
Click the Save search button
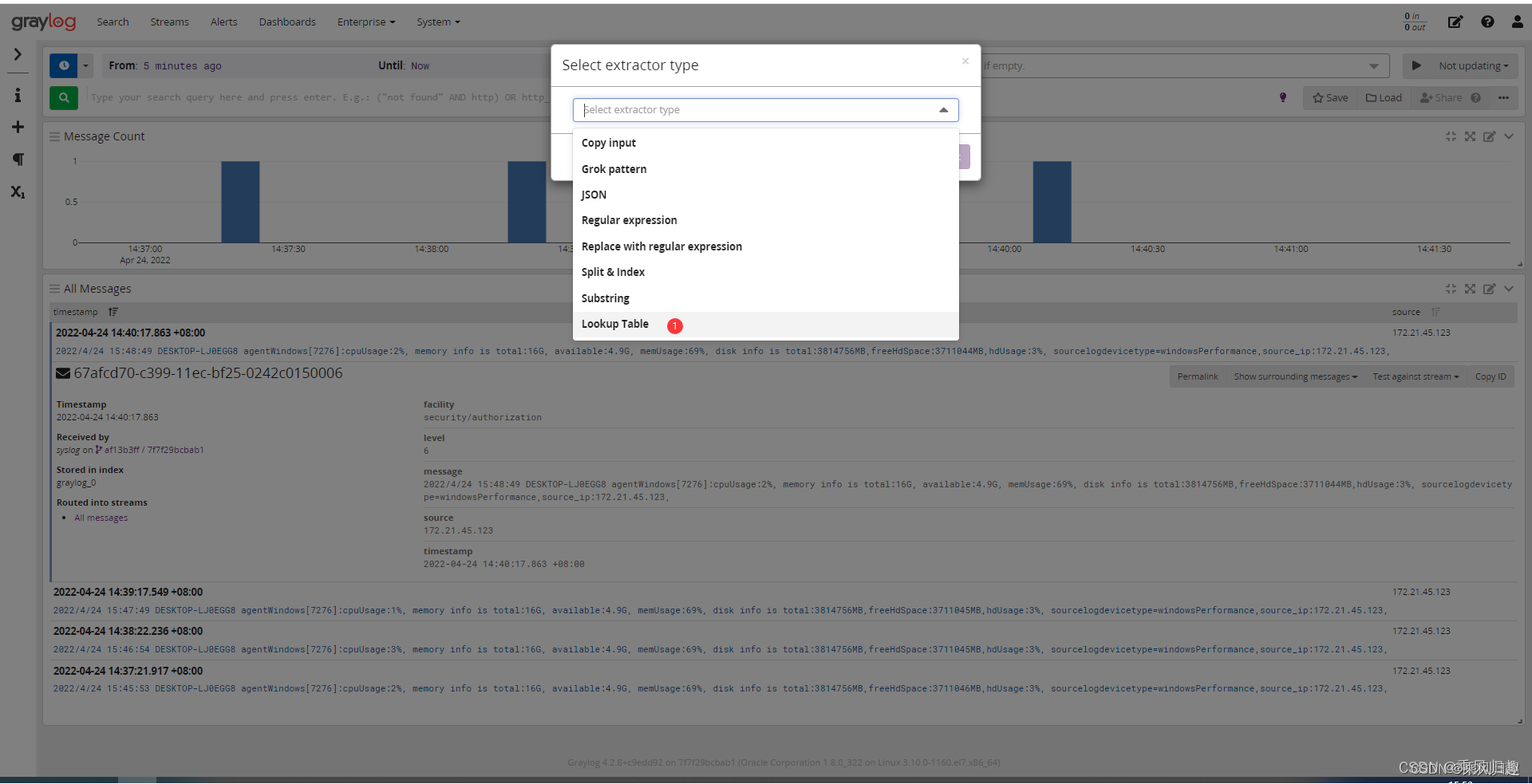(1329, 97)
